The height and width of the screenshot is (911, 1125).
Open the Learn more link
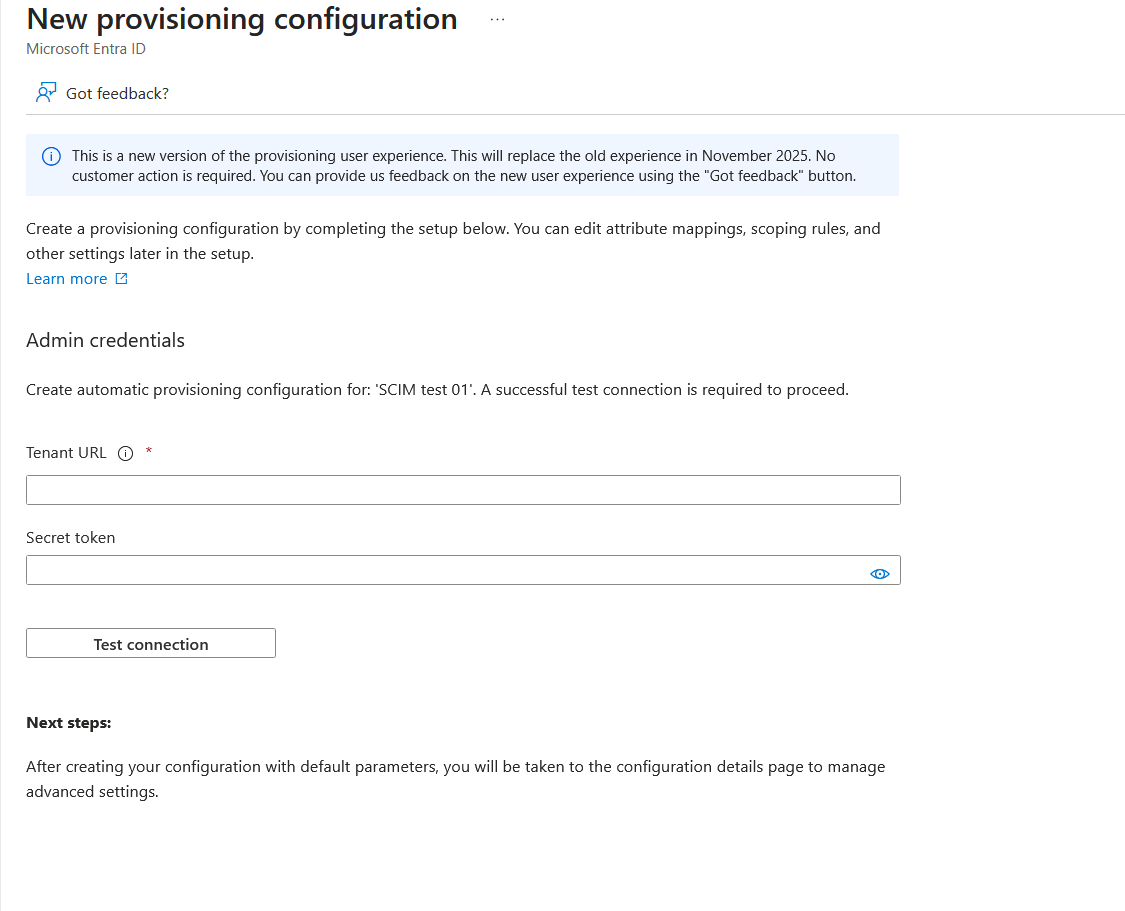tap(67, 278)
